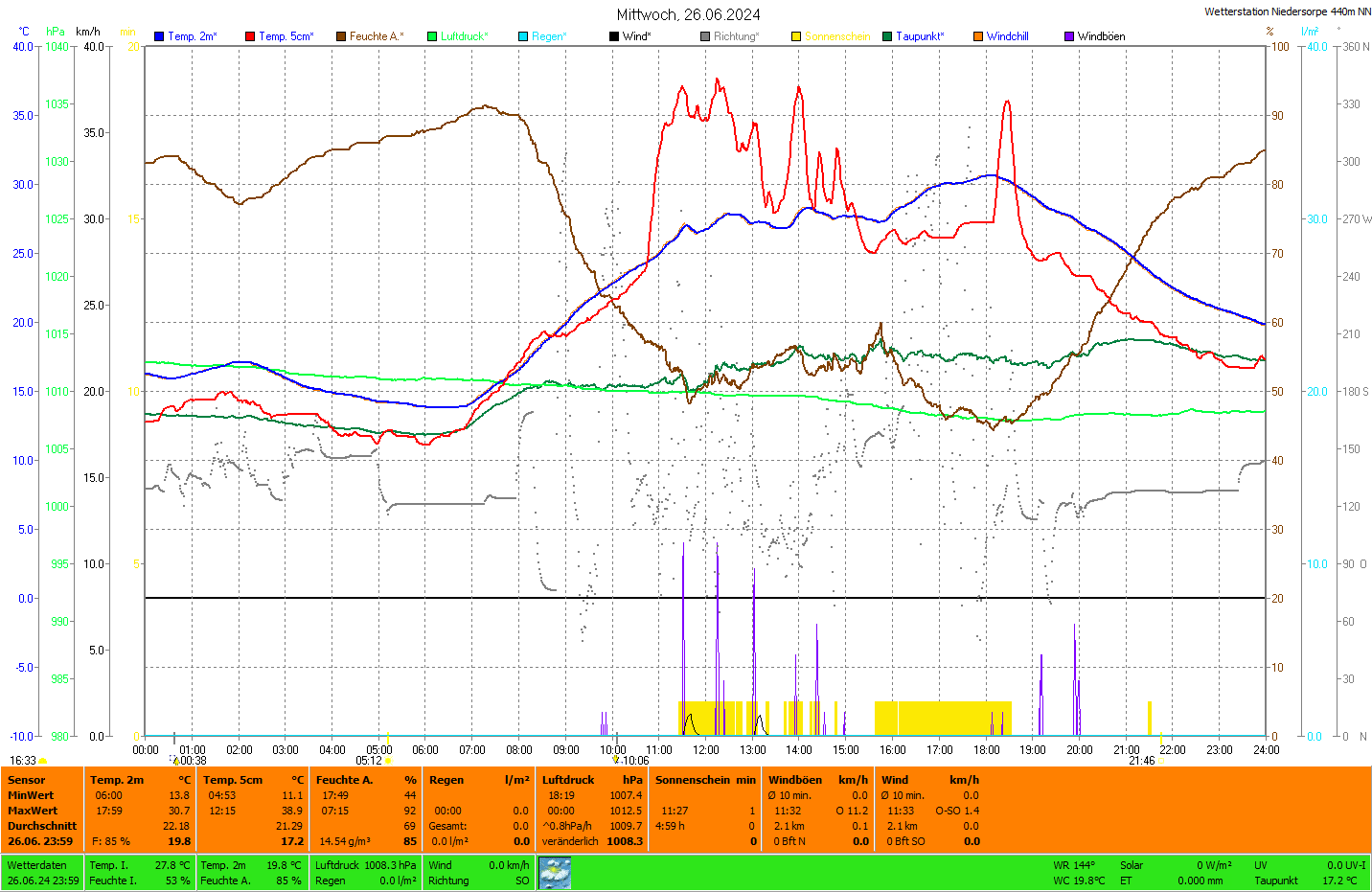
Task: Toggle the Wind legend label
Action: (x=636, y=36)
